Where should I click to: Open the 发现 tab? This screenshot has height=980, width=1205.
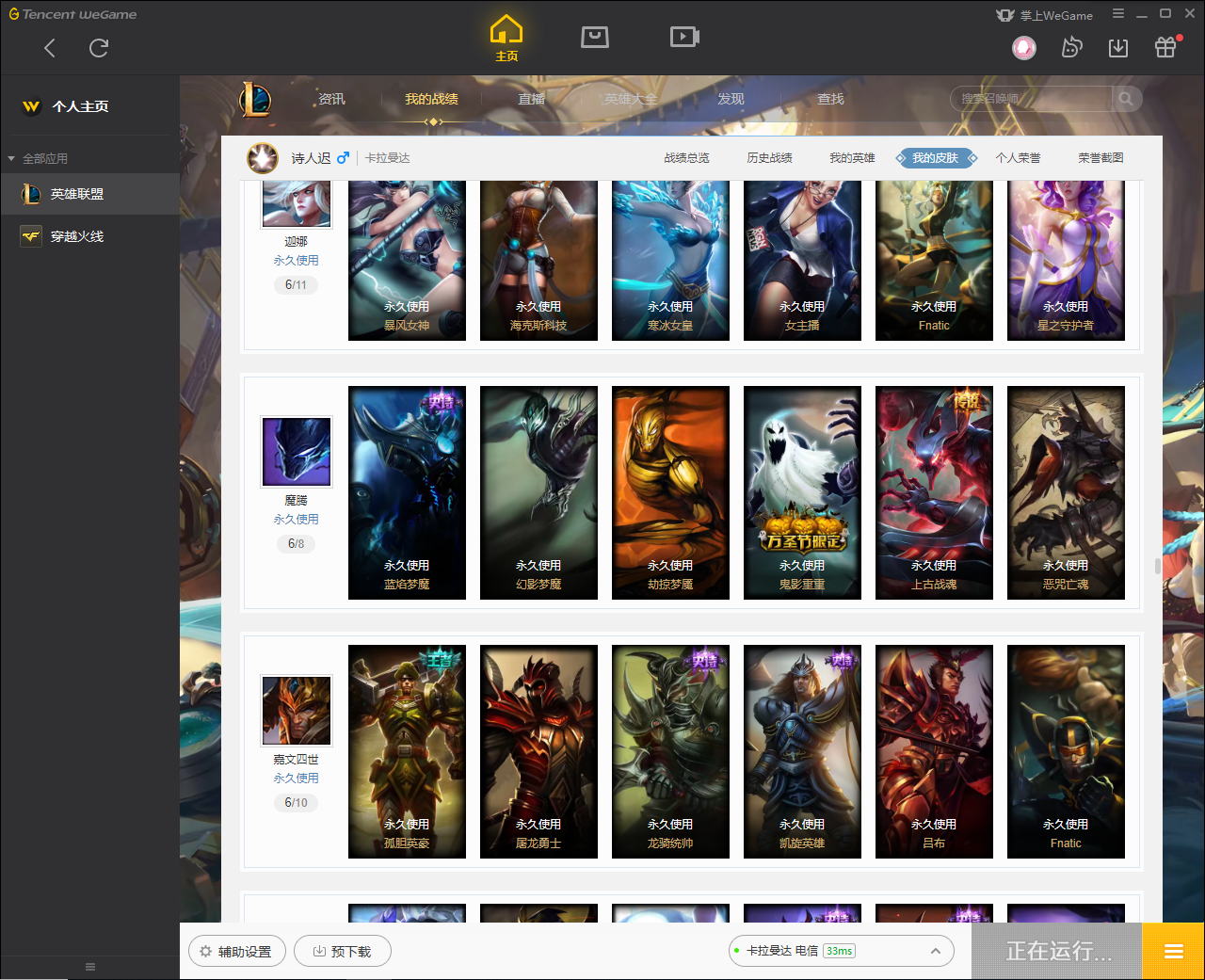(x=731, y=99)
